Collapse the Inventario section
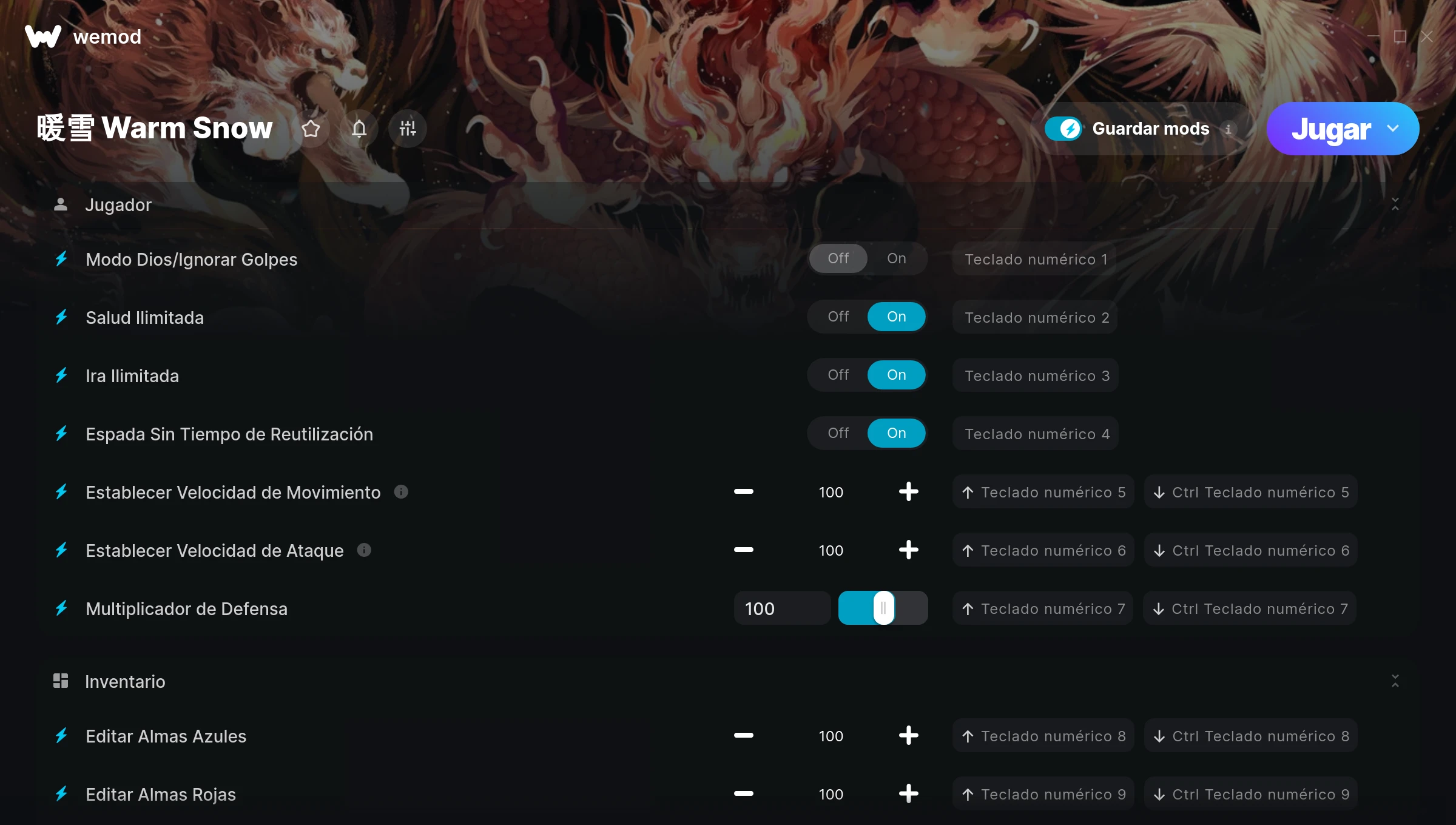The width and height of the screenshot is (1456, 825). click(x=1395, y=681)
